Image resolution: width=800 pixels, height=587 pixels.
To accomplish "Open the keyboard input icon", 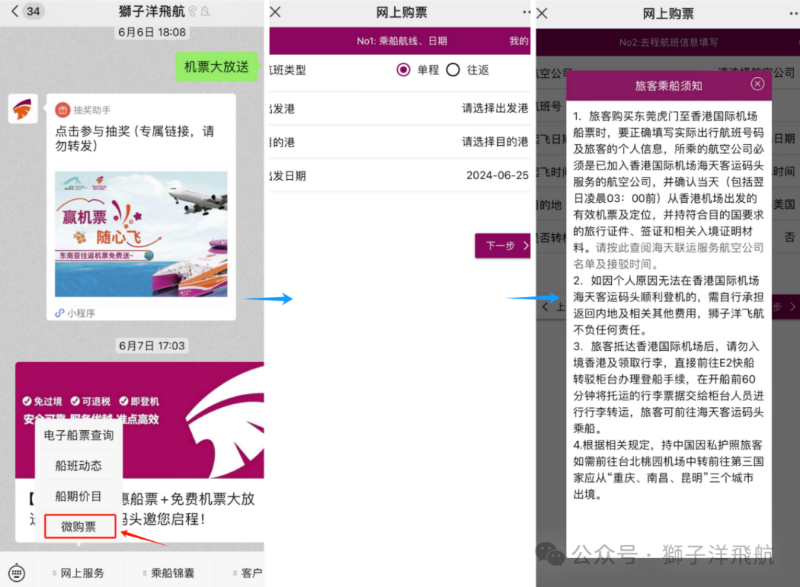I will pos(16,573).
